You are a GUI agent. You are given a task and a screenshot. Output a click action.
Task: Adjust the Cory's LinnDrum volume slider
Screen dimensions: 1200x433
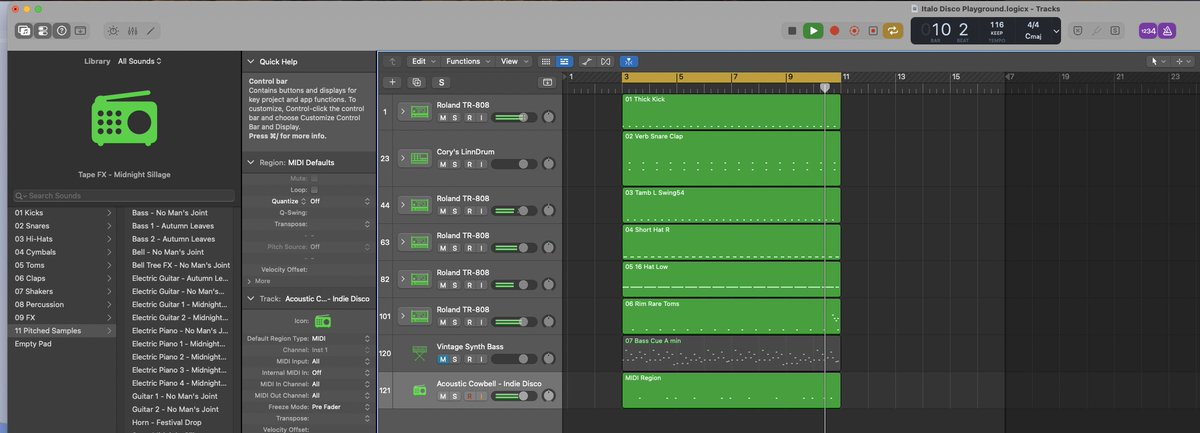click(x=513, y=165)
